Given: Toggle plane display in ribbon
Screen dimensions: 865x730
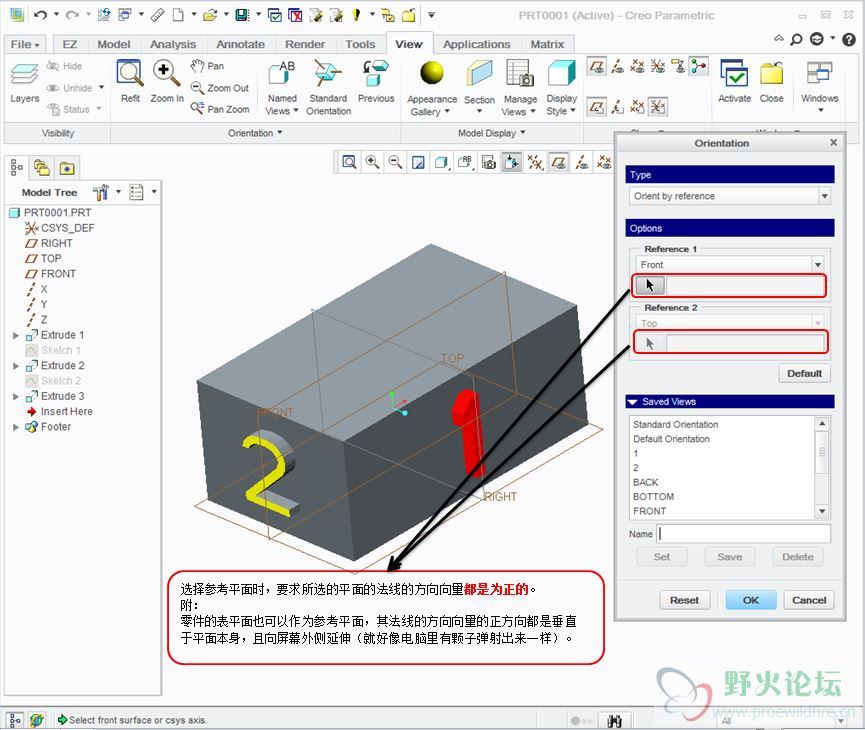Looking at the screenshot, I should tap(596, 67).
